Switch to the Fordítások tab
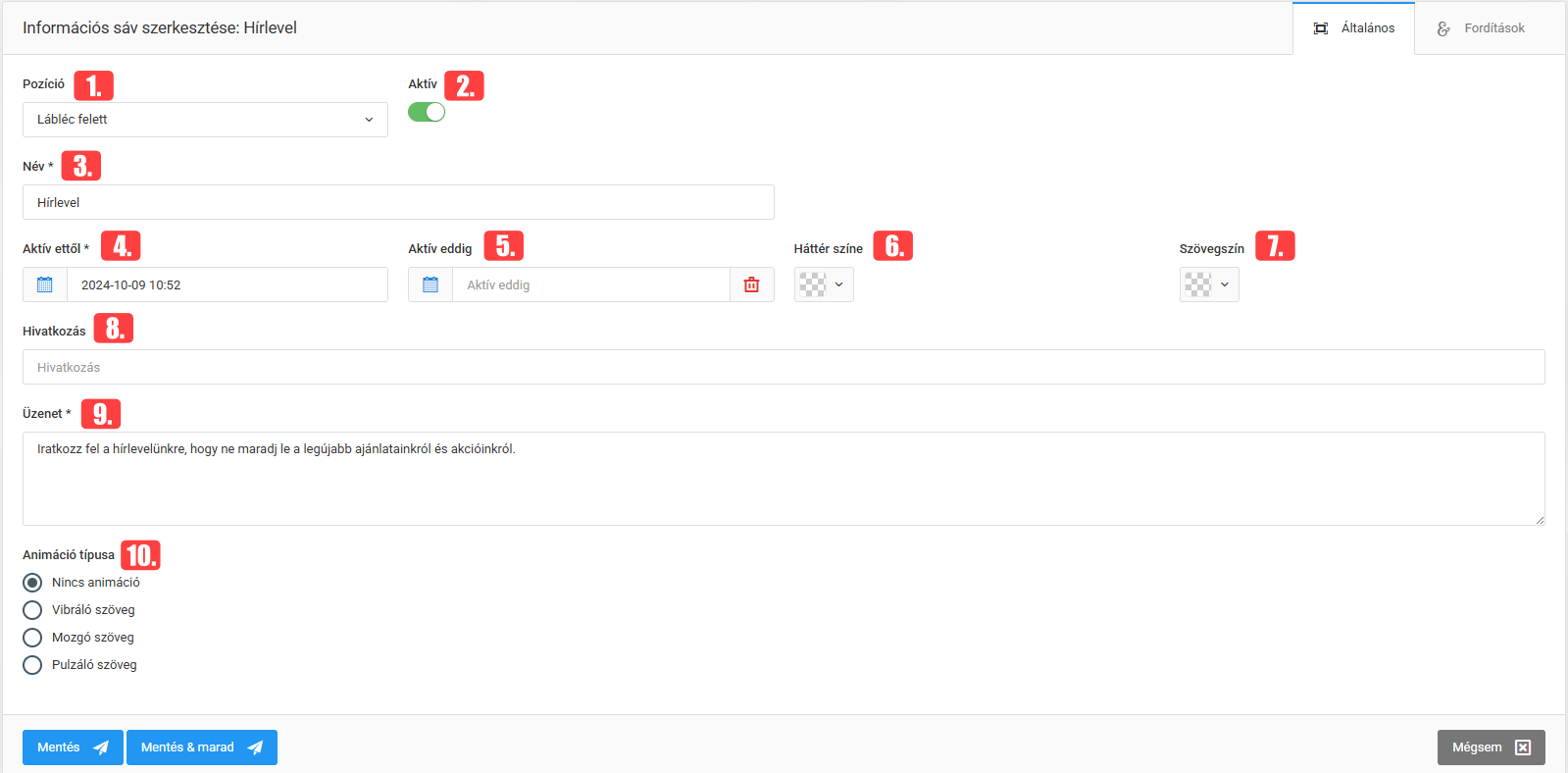This screenshot has height=773, width=1568. [1492, 28]
